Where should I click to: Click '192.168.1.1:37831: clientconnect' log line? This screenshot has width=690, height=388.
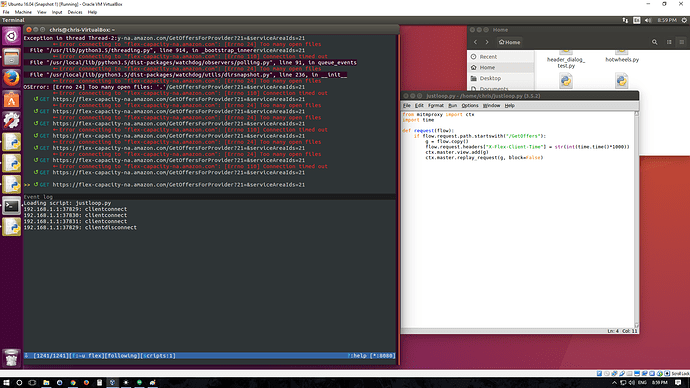(x=75, y=222)
